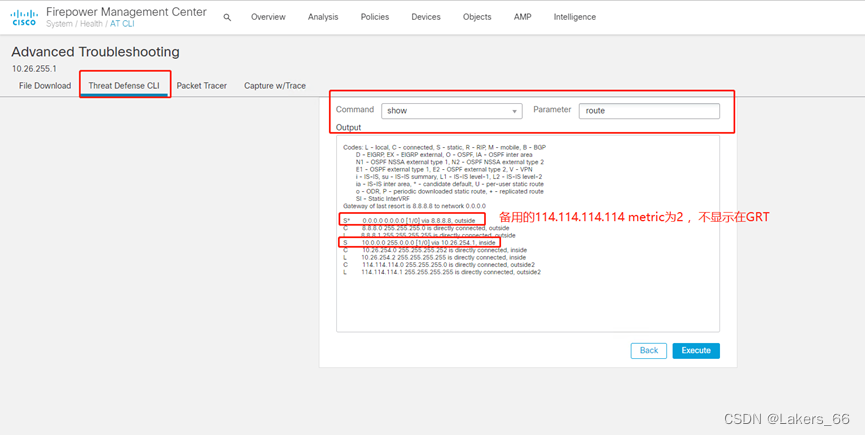
Task: Click the 10.26.254.2 local route line
Action: (x=434, y=257)
